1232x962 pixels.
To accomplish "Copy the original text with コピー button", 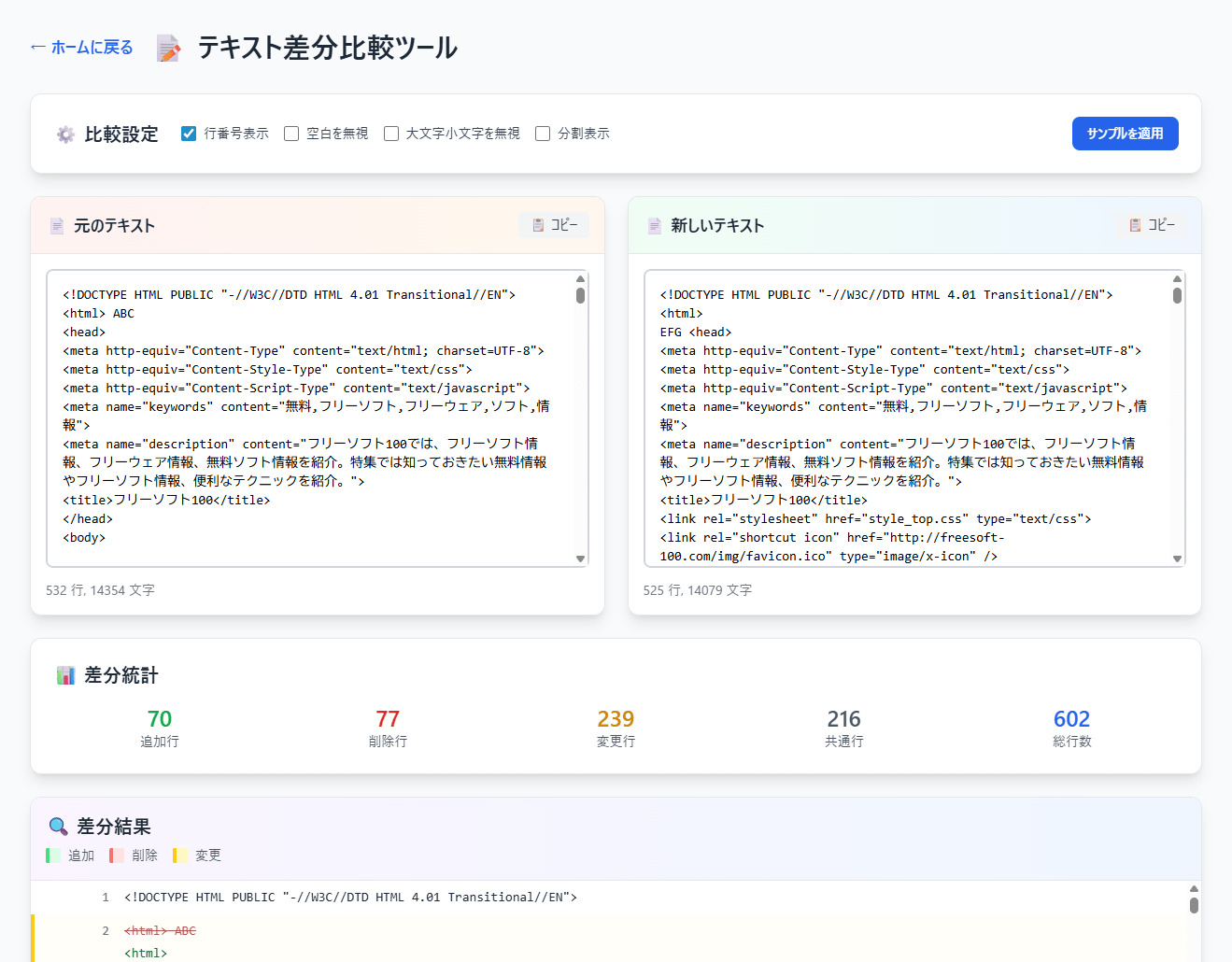I will [x=554, y=225].
